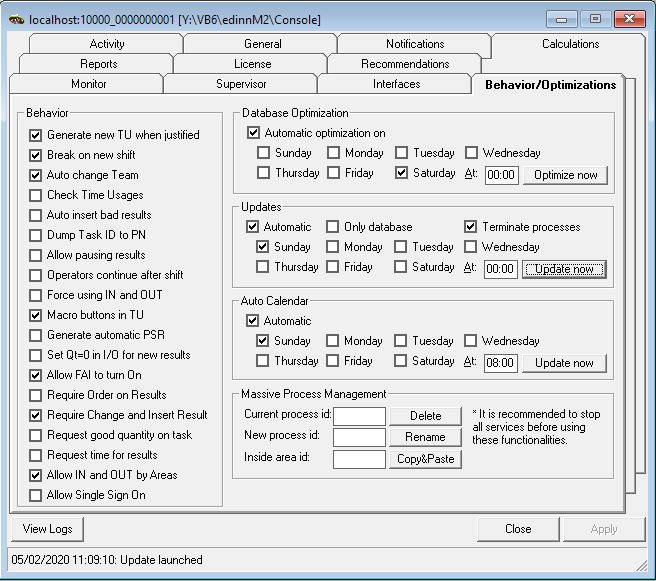Disable Sunday in Auto Calendar section
The width and height of the screenshot is (656, 581).
pyautogui.click(x=264, y=341)
